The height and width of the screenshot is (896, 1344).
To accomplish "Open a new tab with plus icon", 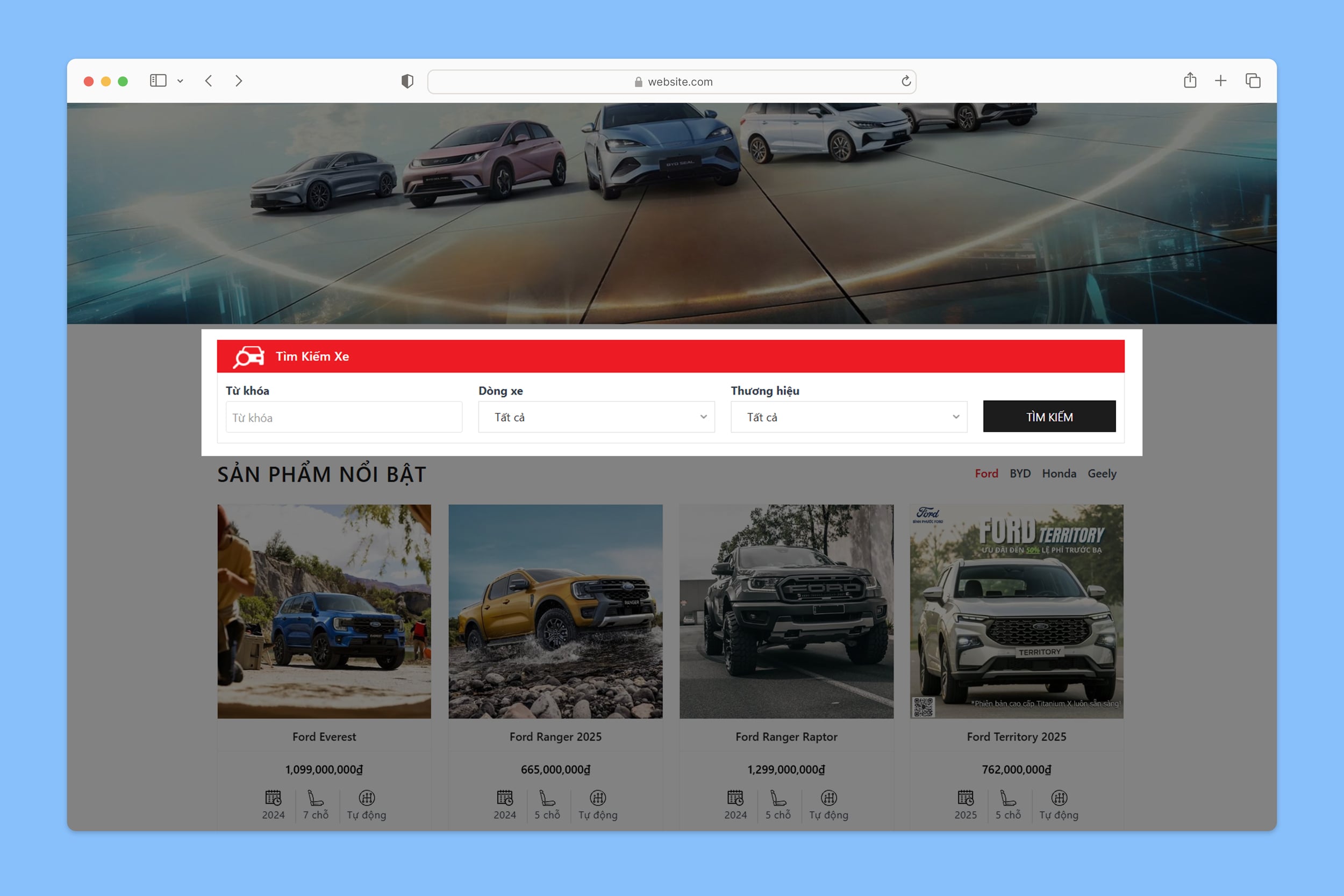I will [x=1220, y=81].
